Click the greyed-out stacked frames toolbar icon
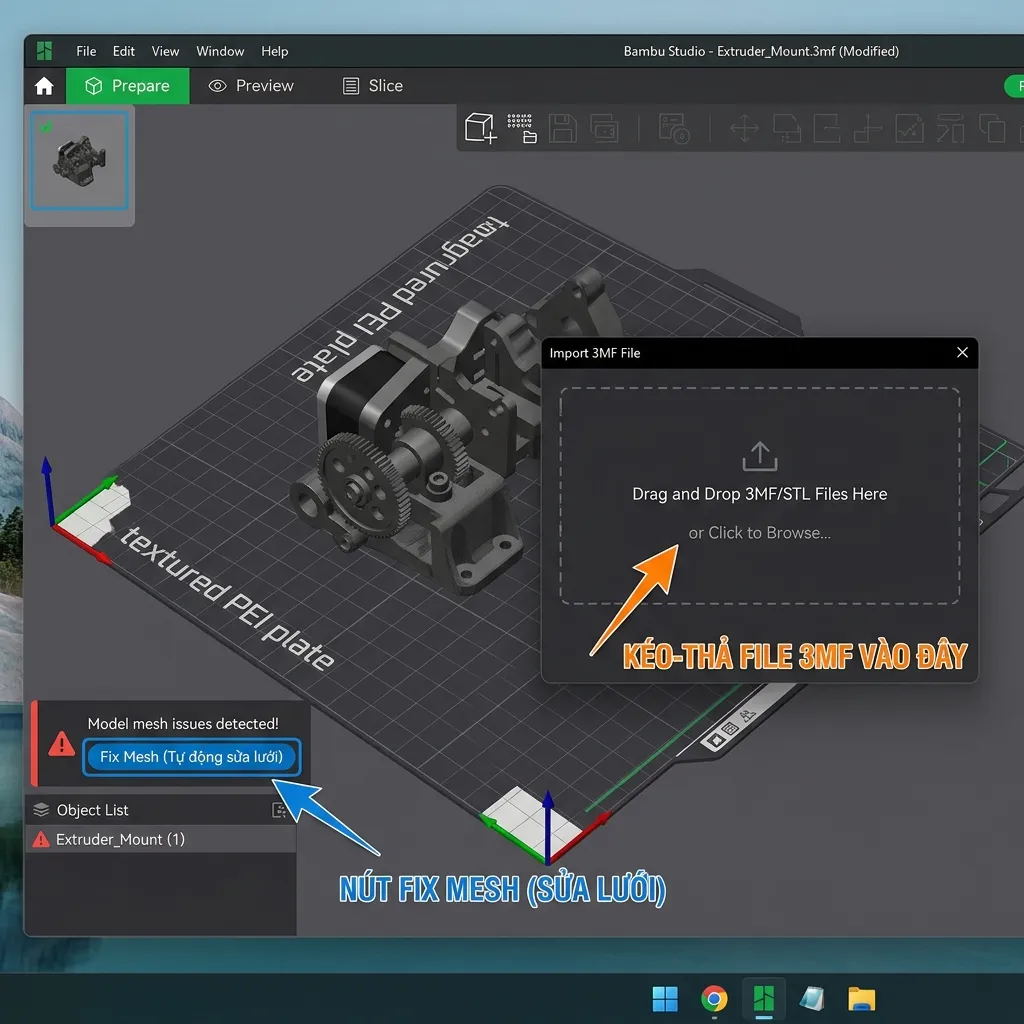The width and height of the screenshot is (1024, 1024). (x=604, y=128)
